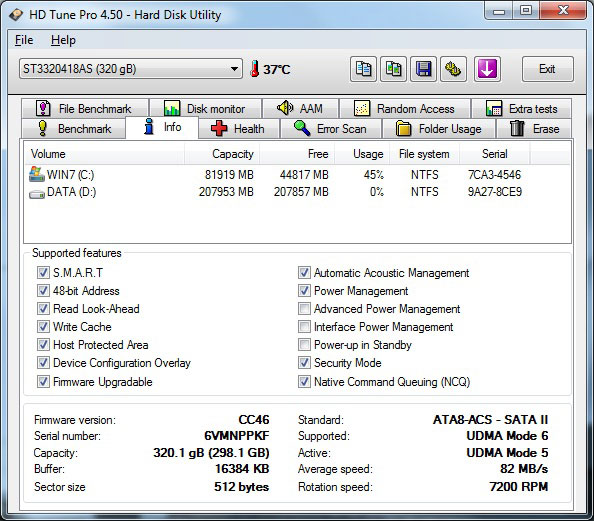Click the purple download arrow icon
594x521 pixels.
click(x=487, y=69)
